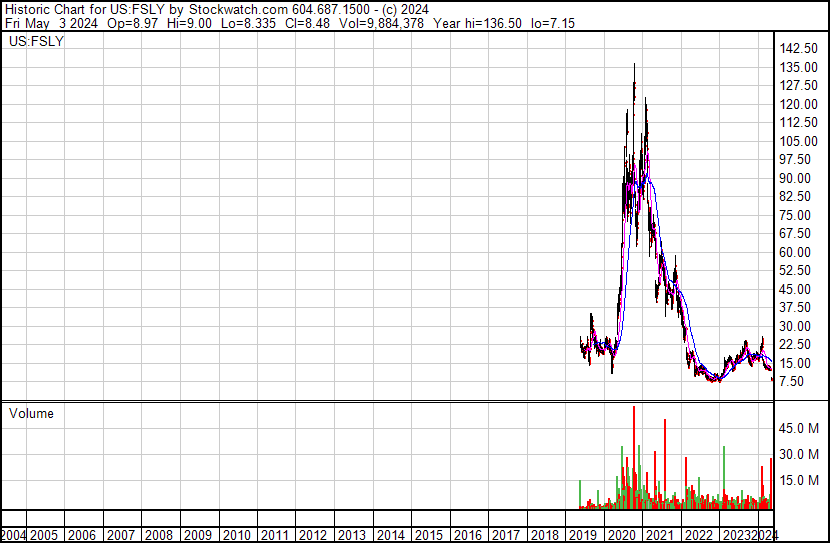This screenshot has width=830, height=543.
Task: Click the chart title 'Historic Chart for US:FSLY'
Action: 85,10
